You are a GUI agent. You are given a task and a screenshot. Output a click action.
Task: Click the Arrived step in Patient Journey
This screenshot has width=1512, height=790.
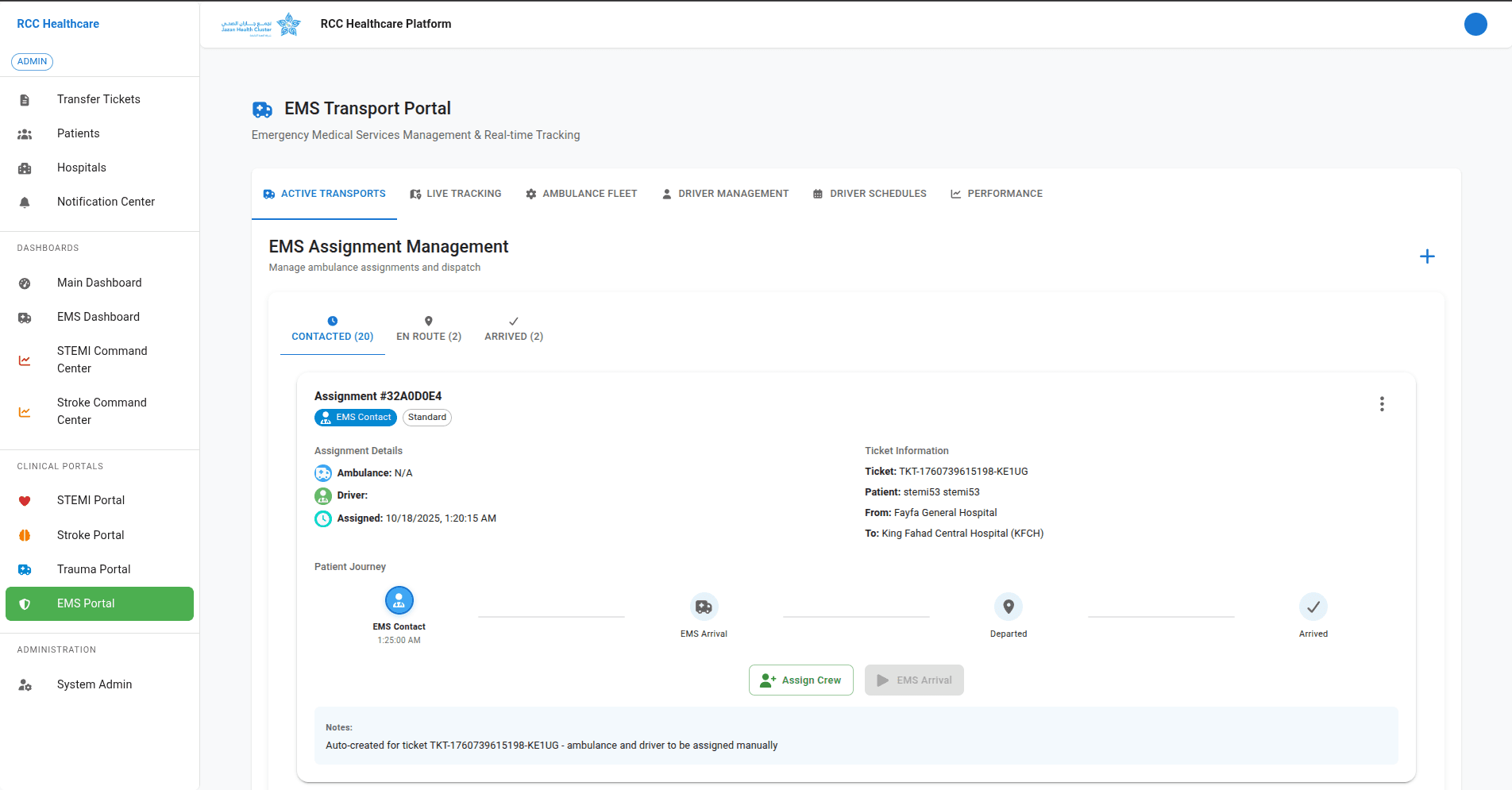(1313, 607)
